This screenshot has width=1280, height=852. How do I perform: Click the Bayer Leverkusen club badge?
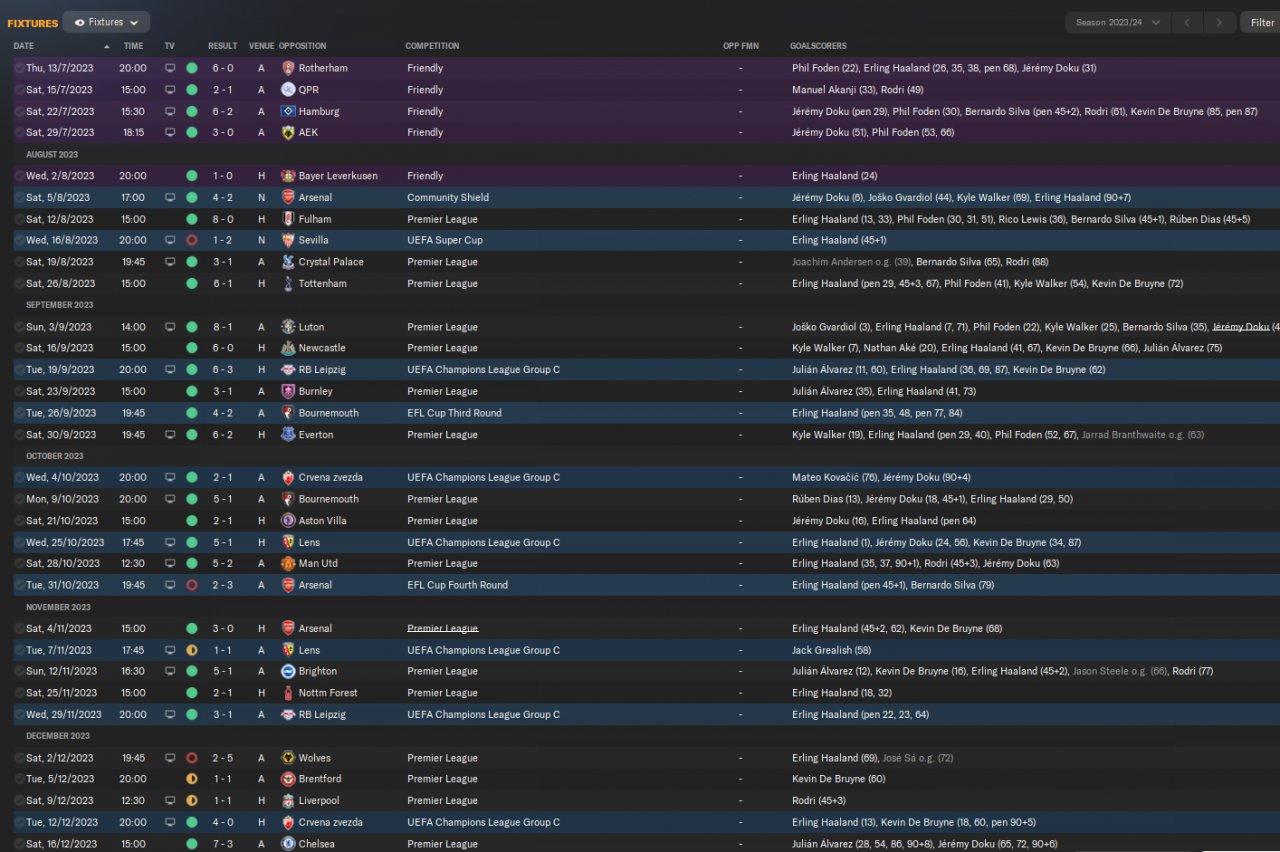[x=288, y=176]
